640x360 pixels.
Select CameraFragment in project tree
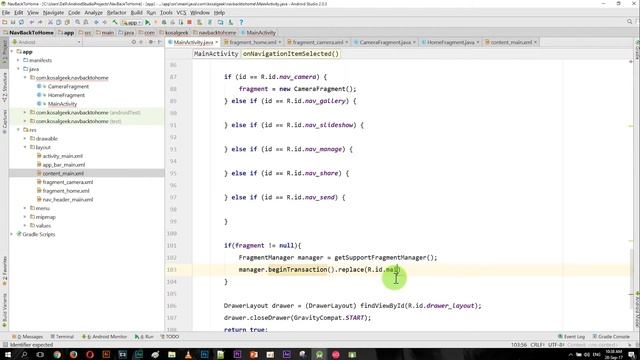68,87
